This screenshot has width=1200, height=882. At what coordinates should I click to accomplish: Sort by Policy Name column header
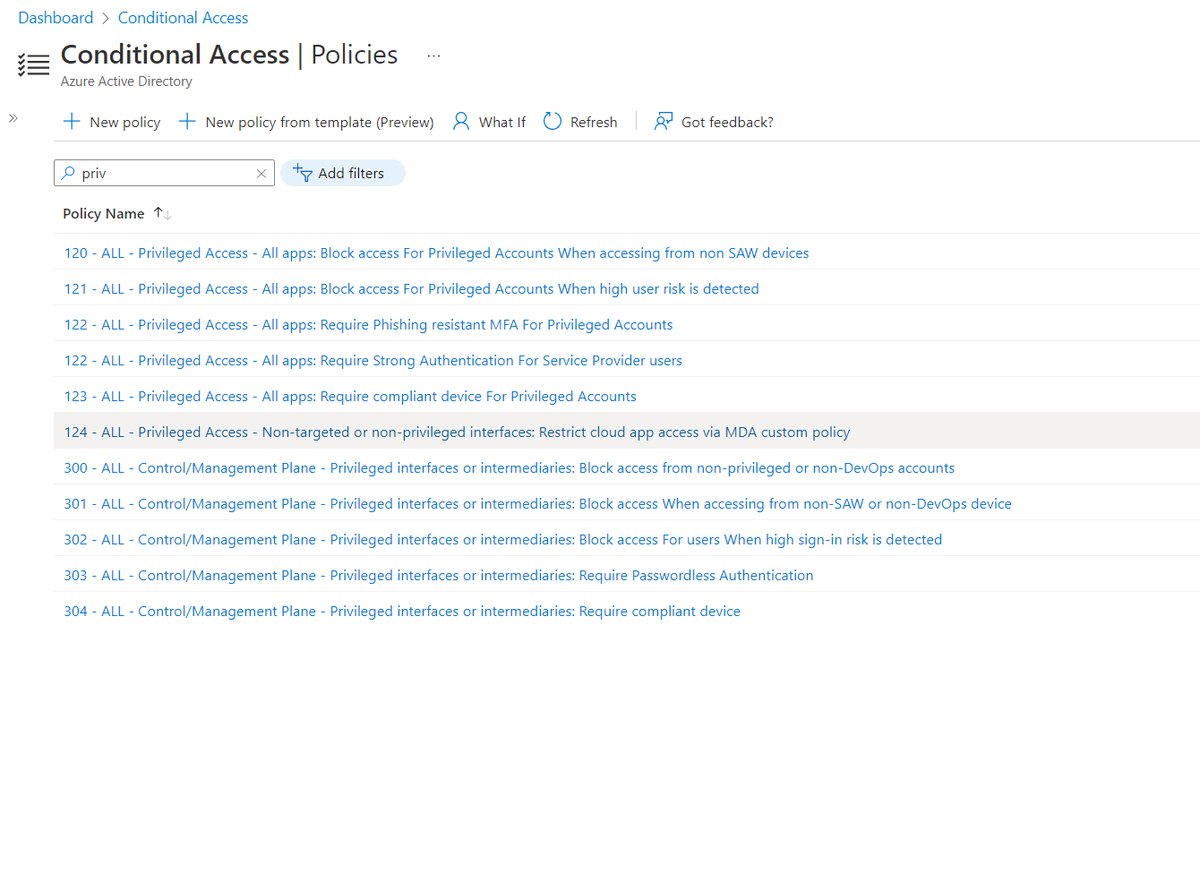click(104, 214)
